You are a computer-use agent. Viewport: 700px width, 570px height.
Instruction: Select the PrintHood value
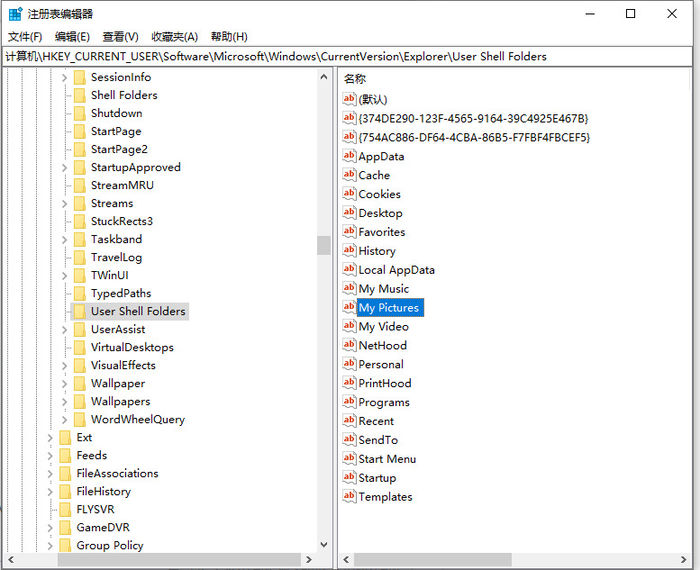pyautogui.click(x=385, y=383)
